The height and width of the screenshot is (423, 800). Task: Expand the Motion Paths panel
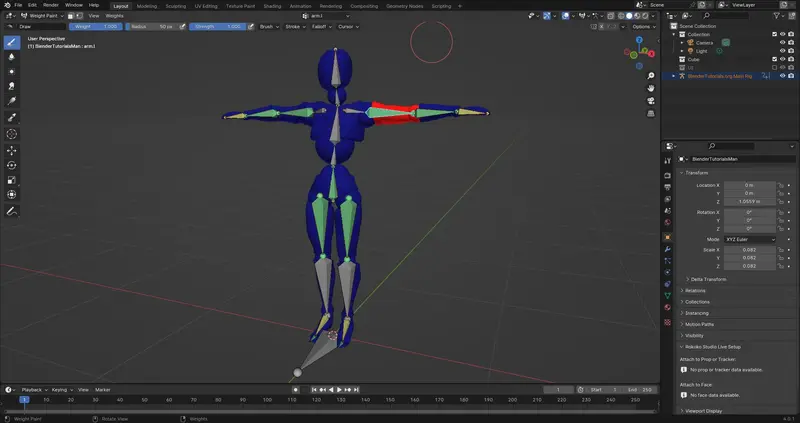tap(697, 324)
